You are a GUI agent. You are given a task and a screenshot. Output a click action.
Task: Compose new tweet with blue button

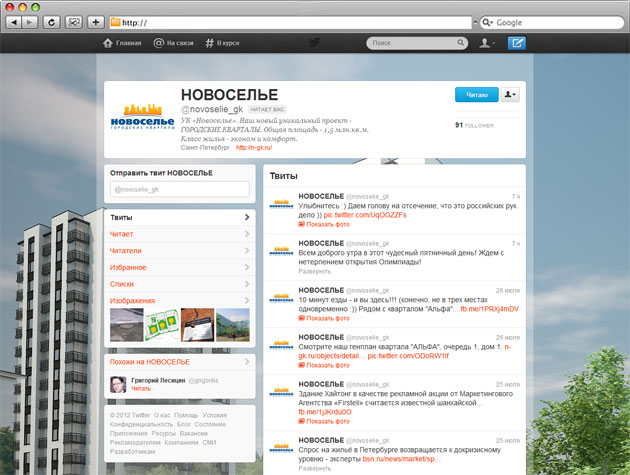[517, 43]
